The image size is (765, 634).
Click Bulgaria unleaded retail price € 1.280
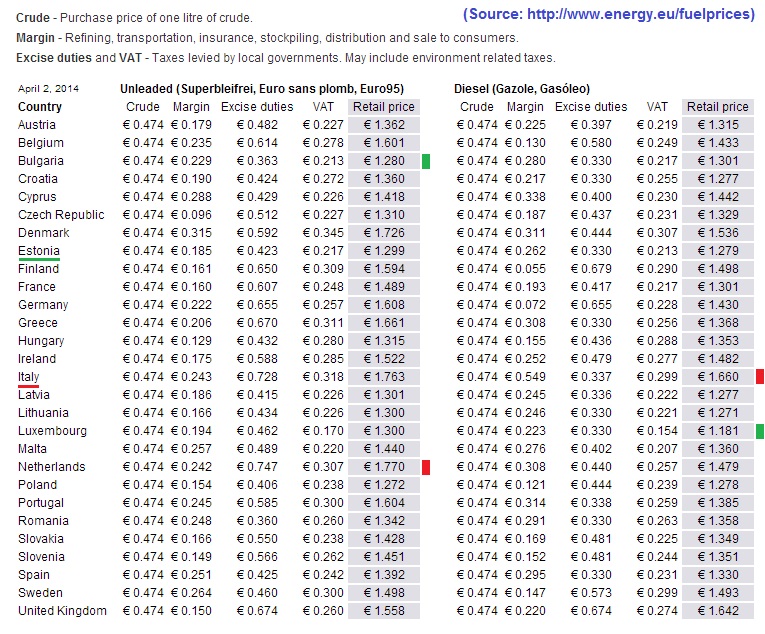coord(384,161)
